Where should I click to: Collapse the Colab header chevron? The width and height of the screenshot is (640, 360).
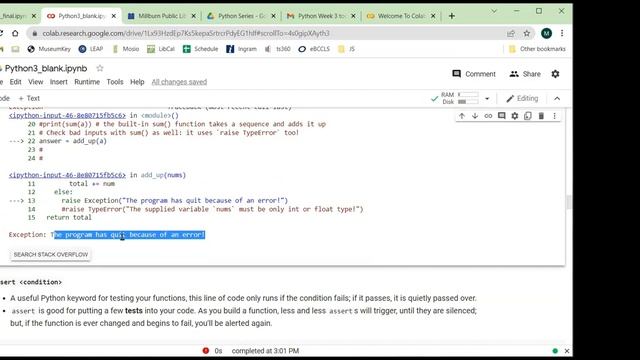557,98
